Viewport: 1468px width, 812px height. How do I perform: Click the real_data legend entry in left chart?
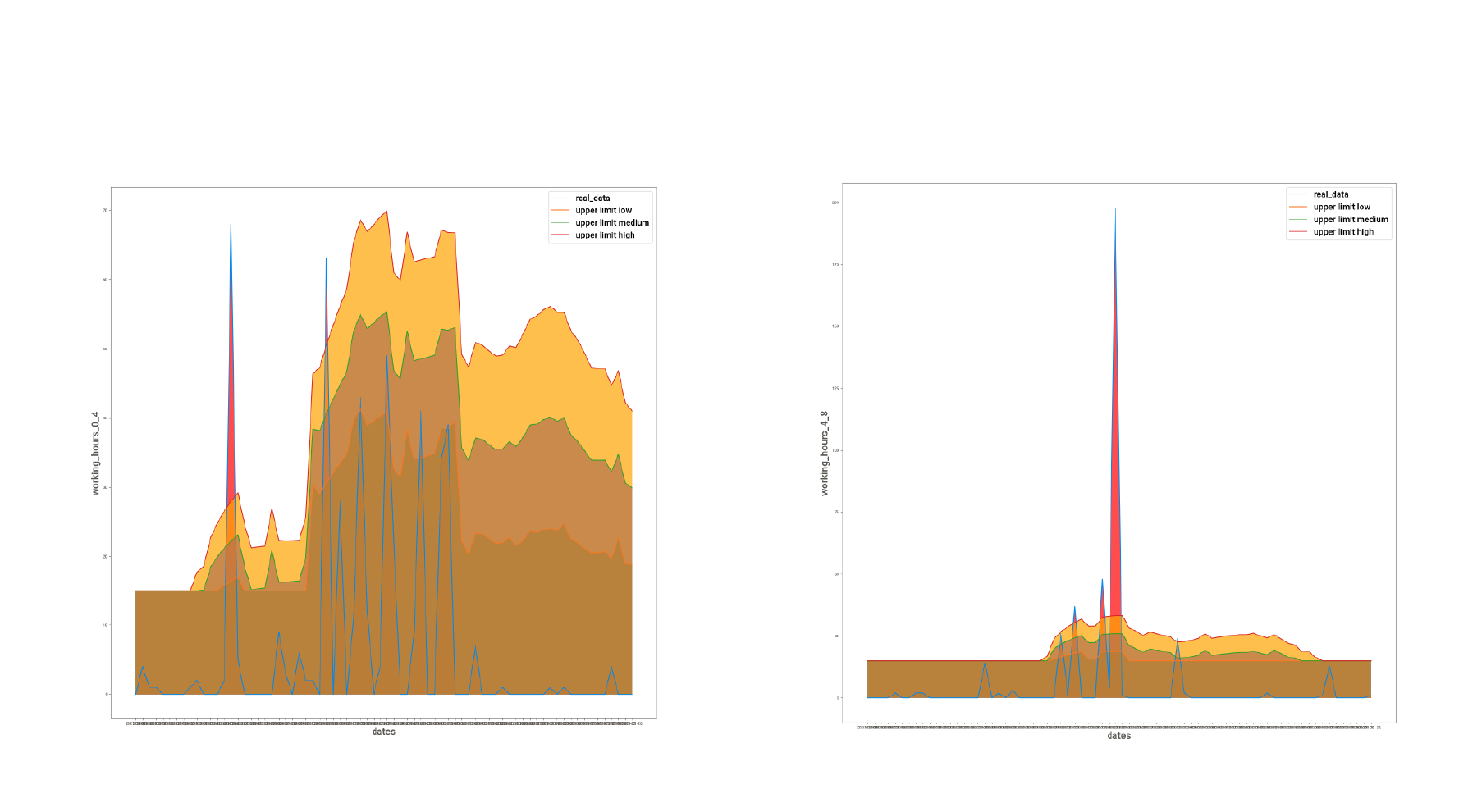(x=592, y=198)
